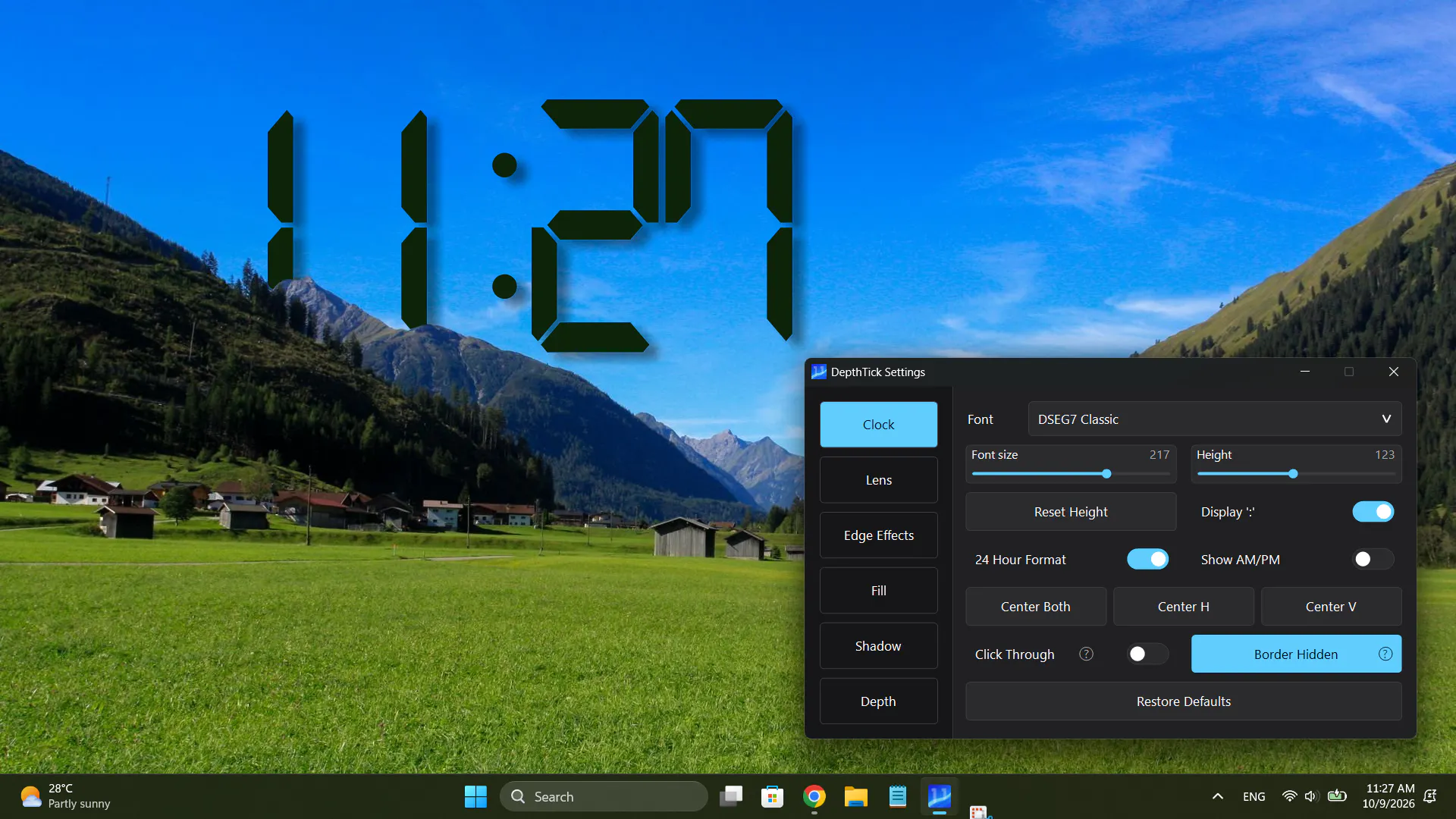Click the Border Hidden help icon
The width and height of the screenshot is (1456, 819).
pos(1385,654)
